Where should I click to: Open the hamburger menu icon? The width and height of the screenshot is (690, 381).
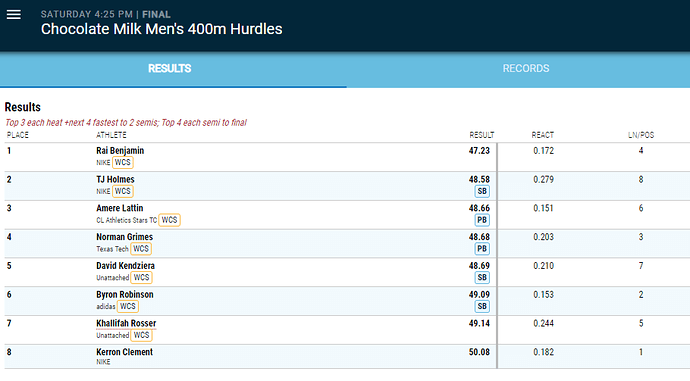(14, 15)
